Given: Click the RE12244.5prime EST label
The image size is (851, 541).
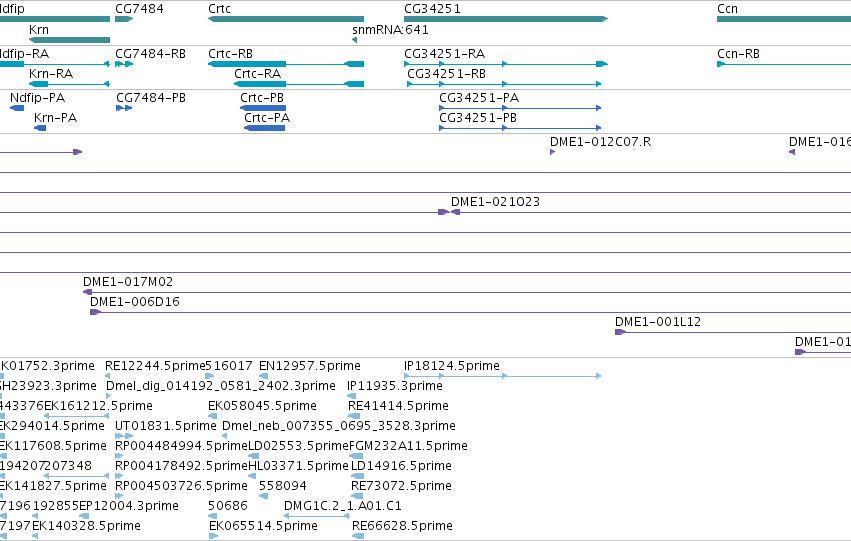Looking at the screenshot, I should coord(155,366).
